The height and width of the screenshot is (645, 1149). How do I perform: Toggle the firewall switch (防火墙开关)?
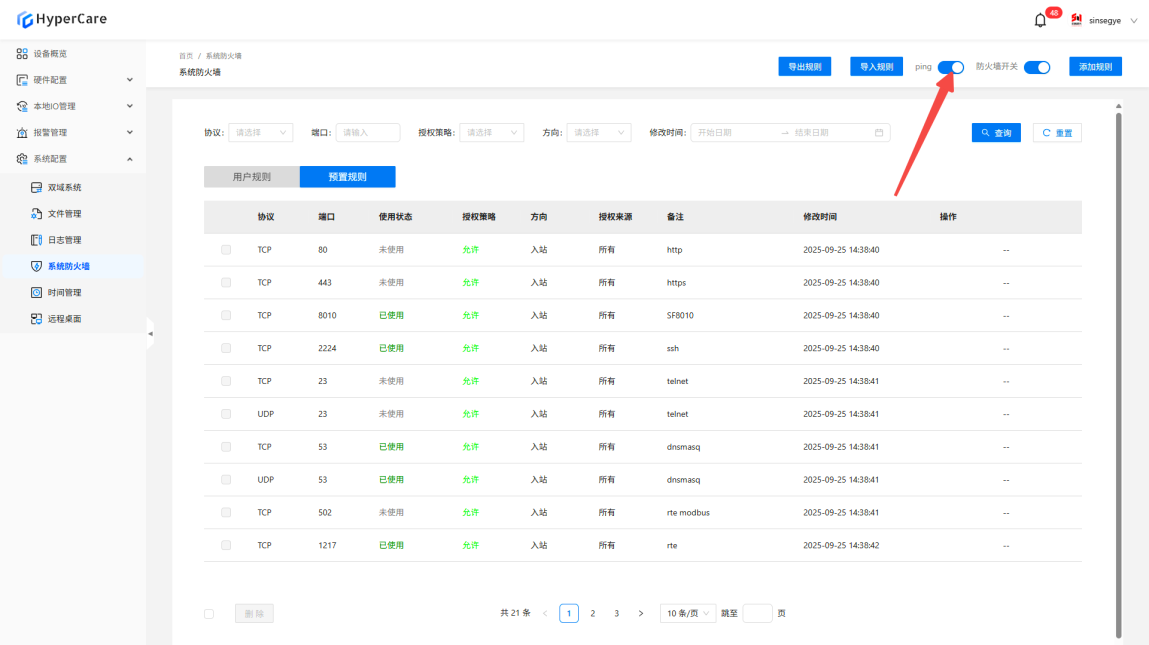click(x=1037, y=67)
